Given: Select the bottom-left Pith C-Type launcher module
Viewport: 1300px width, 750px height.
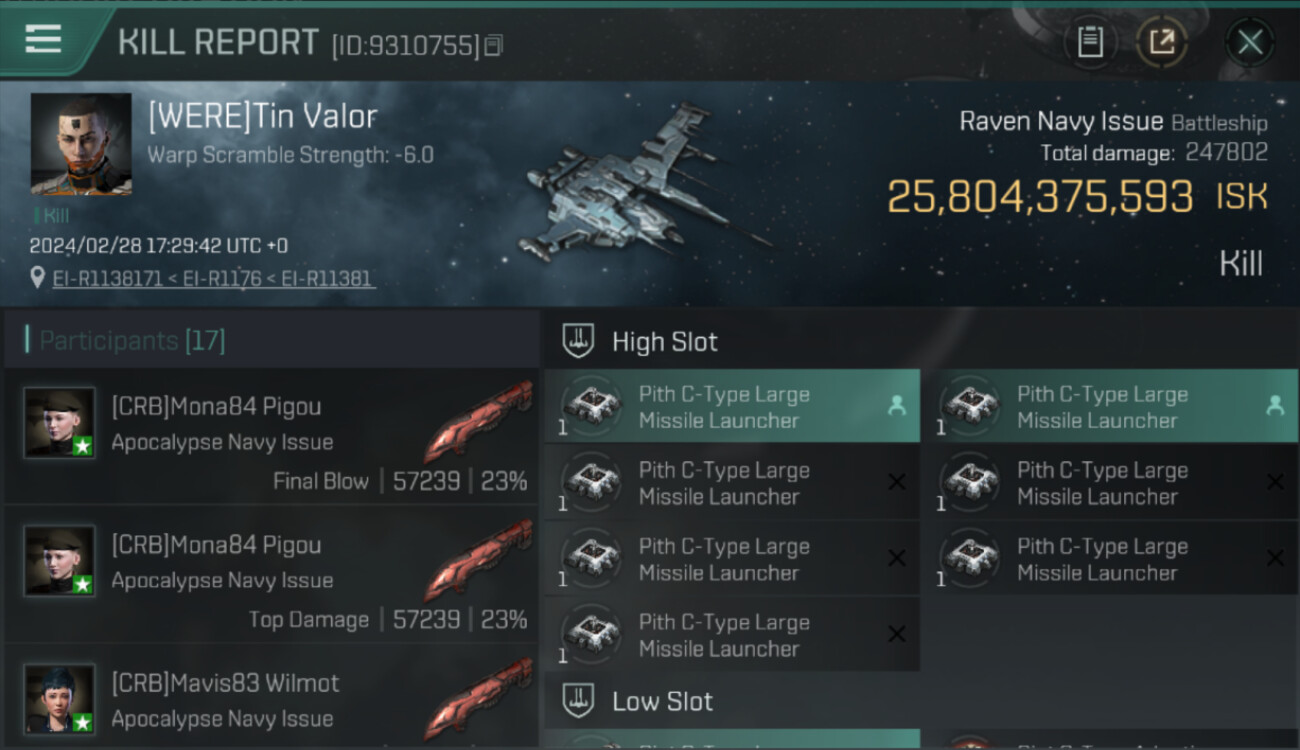Looking at the screenshot, I should pos(732,634).
